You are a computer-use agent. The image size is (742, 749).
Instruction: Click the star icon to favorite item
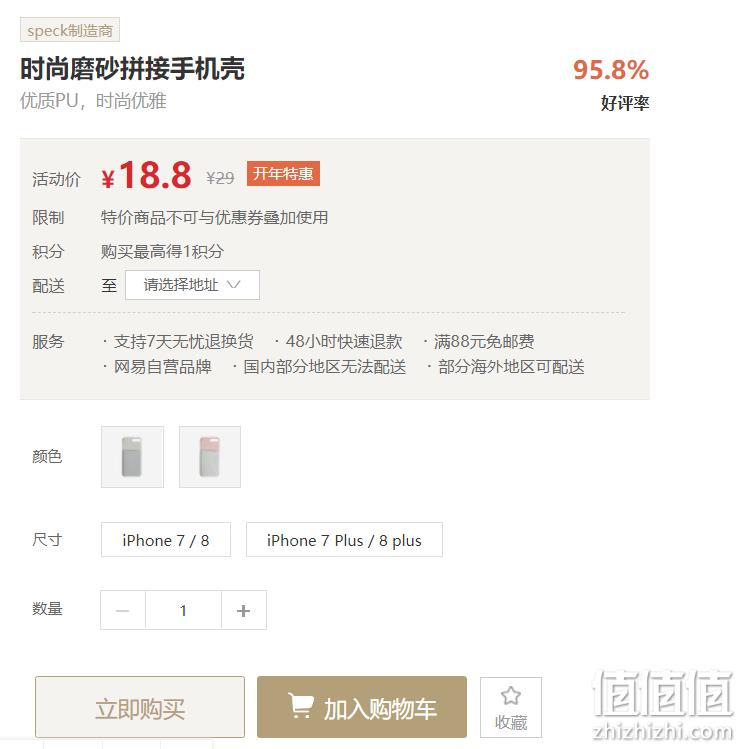(510, 696)
